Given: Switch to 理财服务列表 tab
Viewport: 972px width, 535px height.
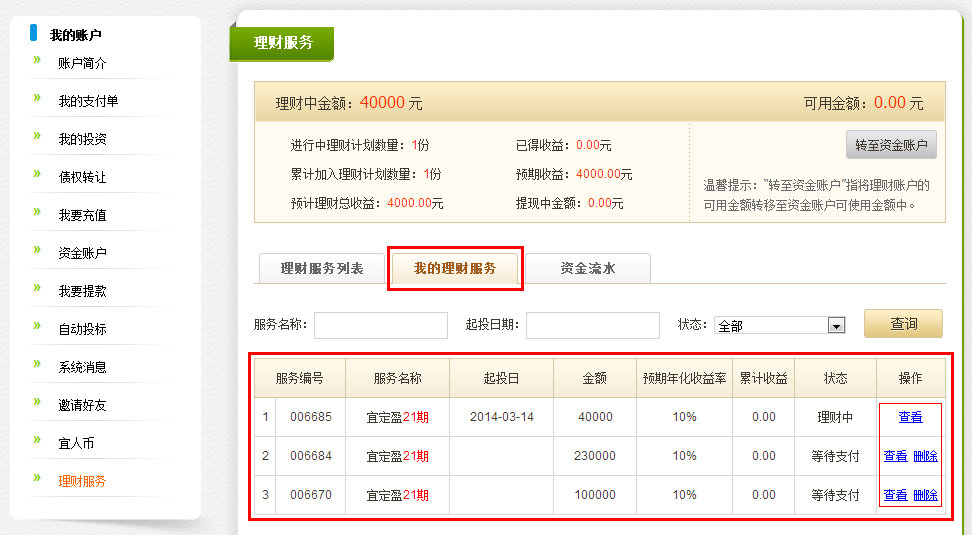Looking at the screenshot, I should [321, 269].
